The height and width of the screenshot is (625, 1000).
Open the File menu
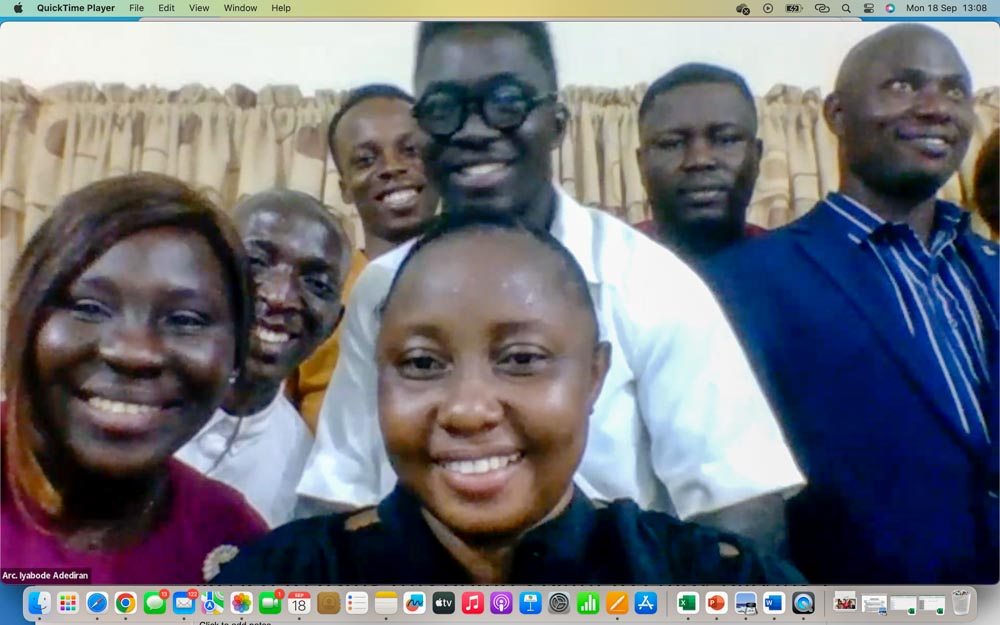point(136,8)
